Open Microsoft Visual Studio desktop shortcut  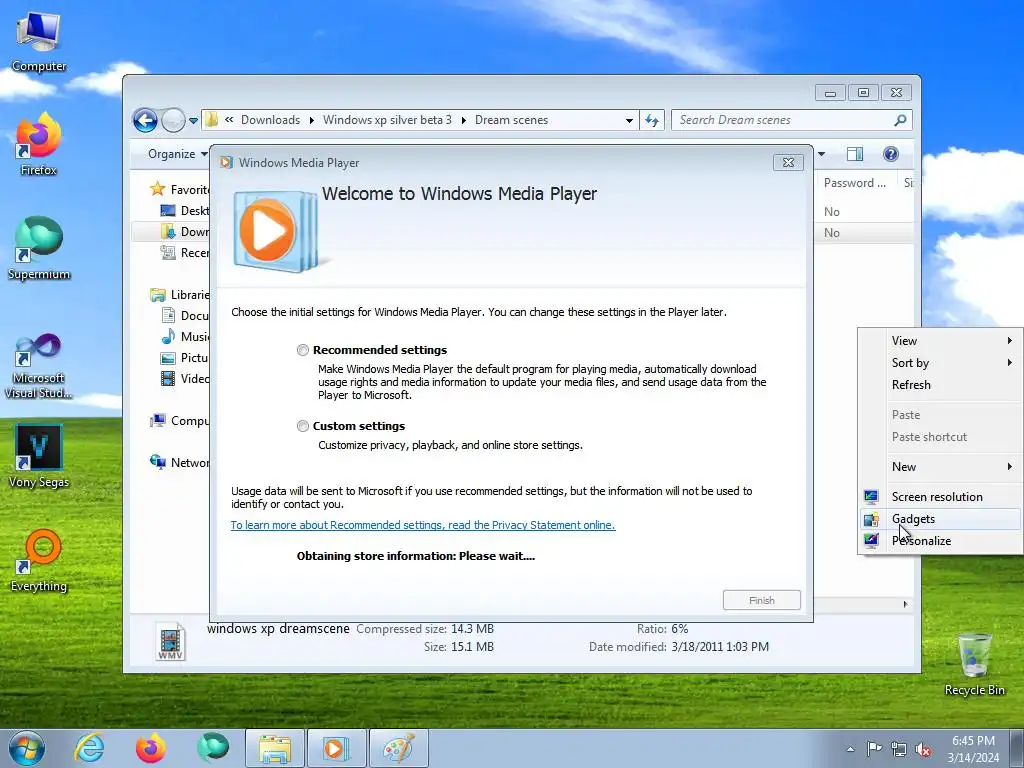pos(39,366)
